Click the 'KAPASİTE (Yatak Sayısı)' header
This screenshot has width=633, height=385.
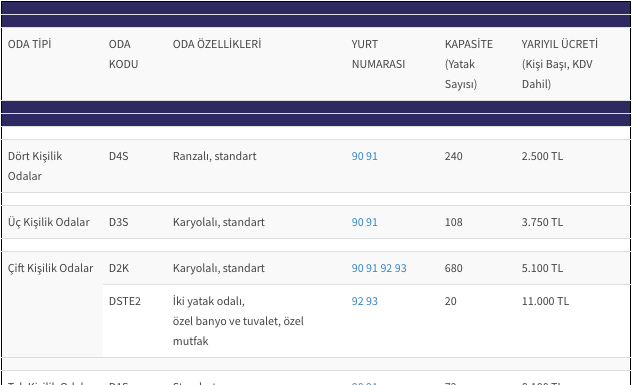[x=469, y=64]
